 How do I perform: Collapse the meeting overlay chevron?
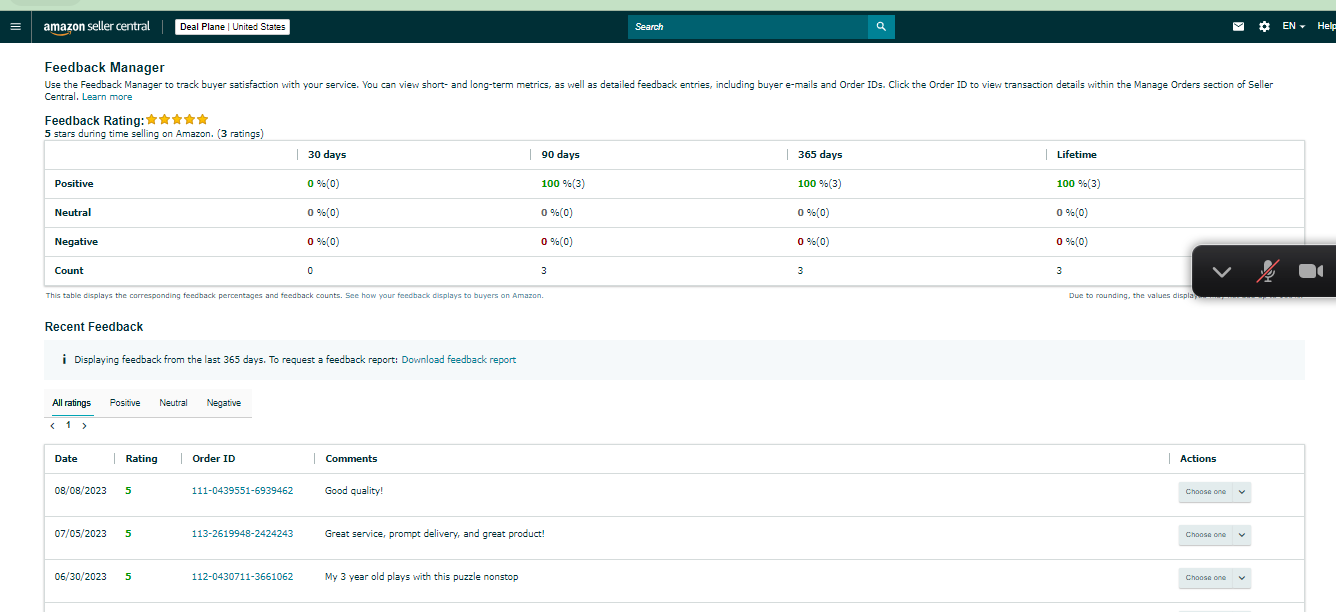pos(1221,271)
